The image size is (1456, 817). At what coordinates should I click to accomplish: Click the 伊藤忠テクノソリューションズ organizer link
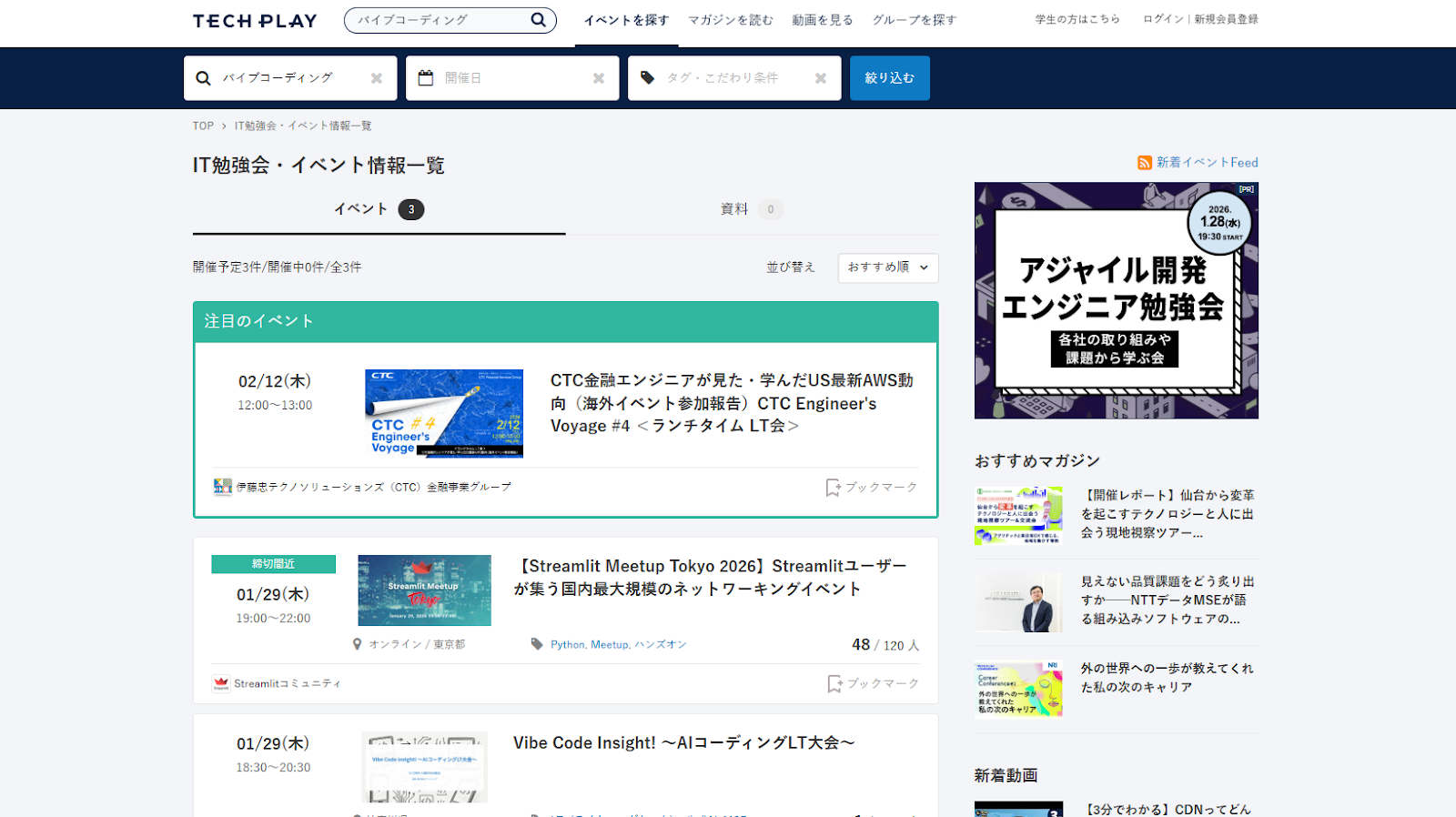tap(373, 488)
